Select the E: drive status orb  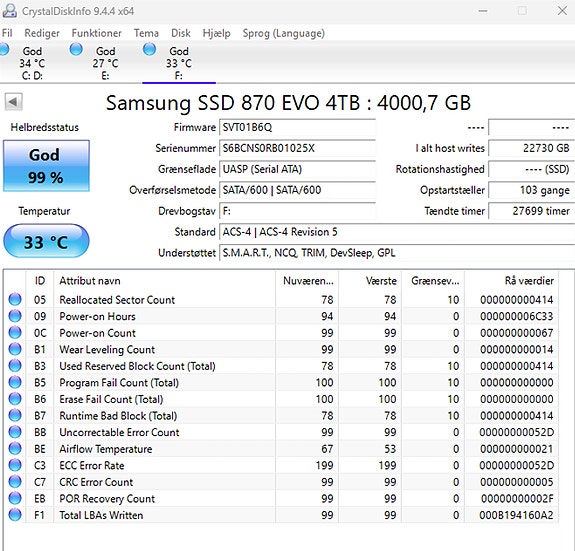(x=76, y=49)
